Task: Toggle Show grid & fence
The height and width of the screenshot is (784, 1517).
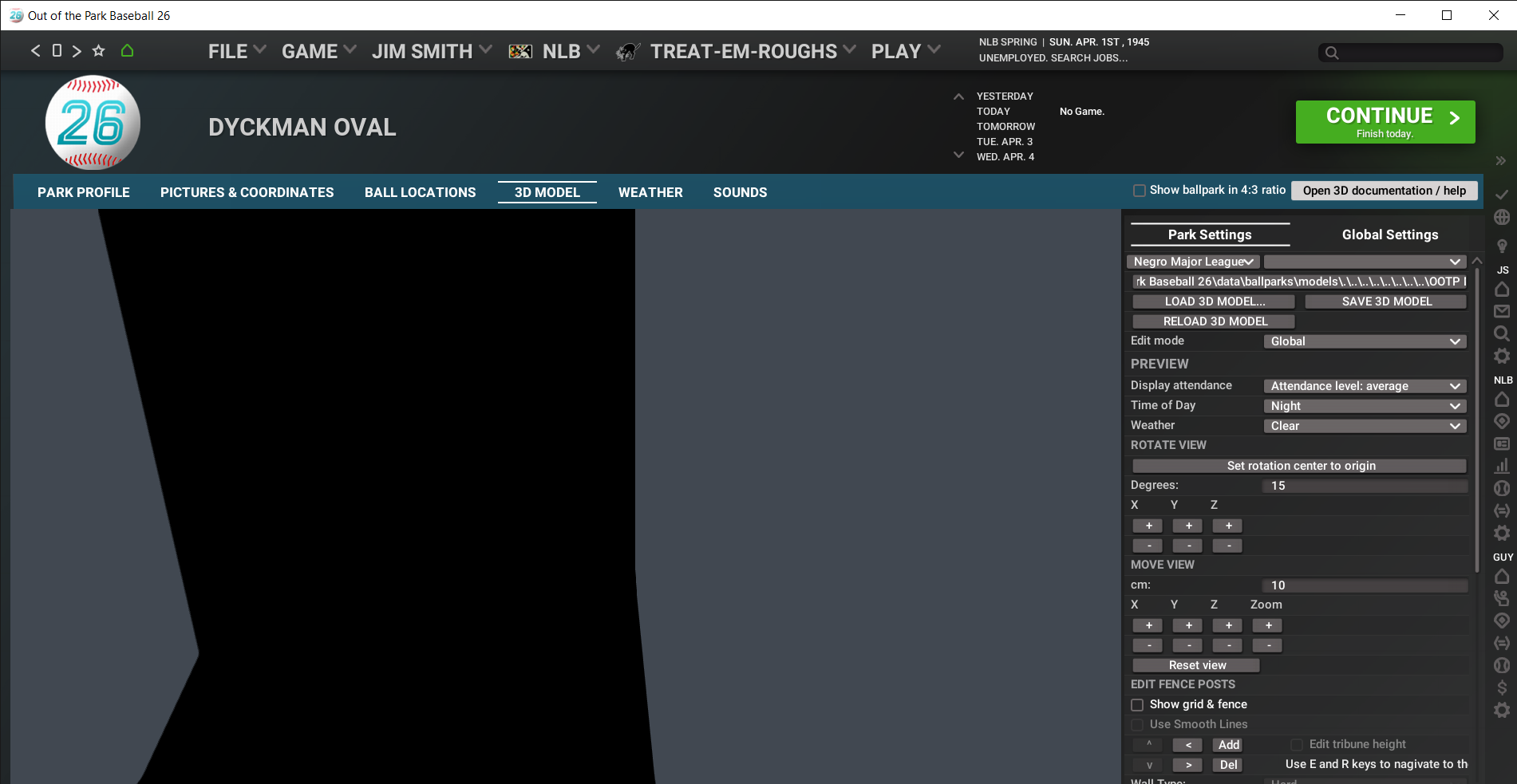Action: (x=1137, y=704)
